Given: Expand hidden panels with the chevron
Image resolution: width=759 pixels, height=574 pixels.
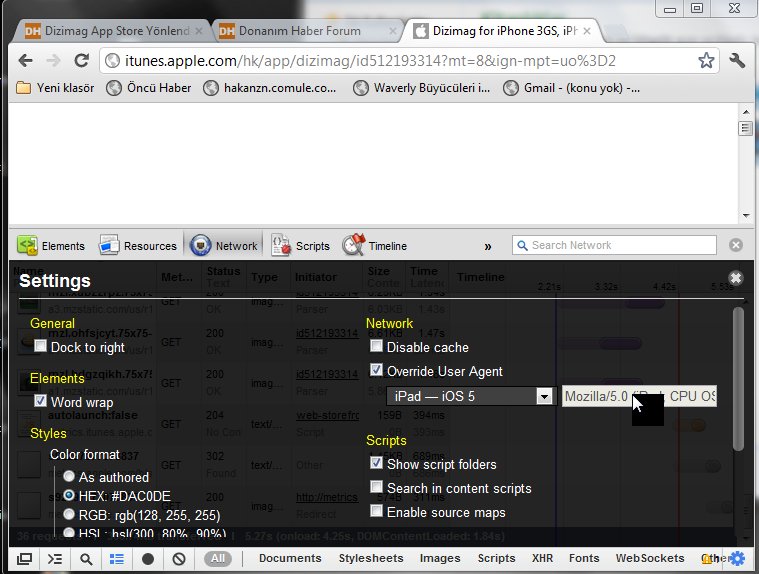Looking at the screenshot, I should coord(488,246).
